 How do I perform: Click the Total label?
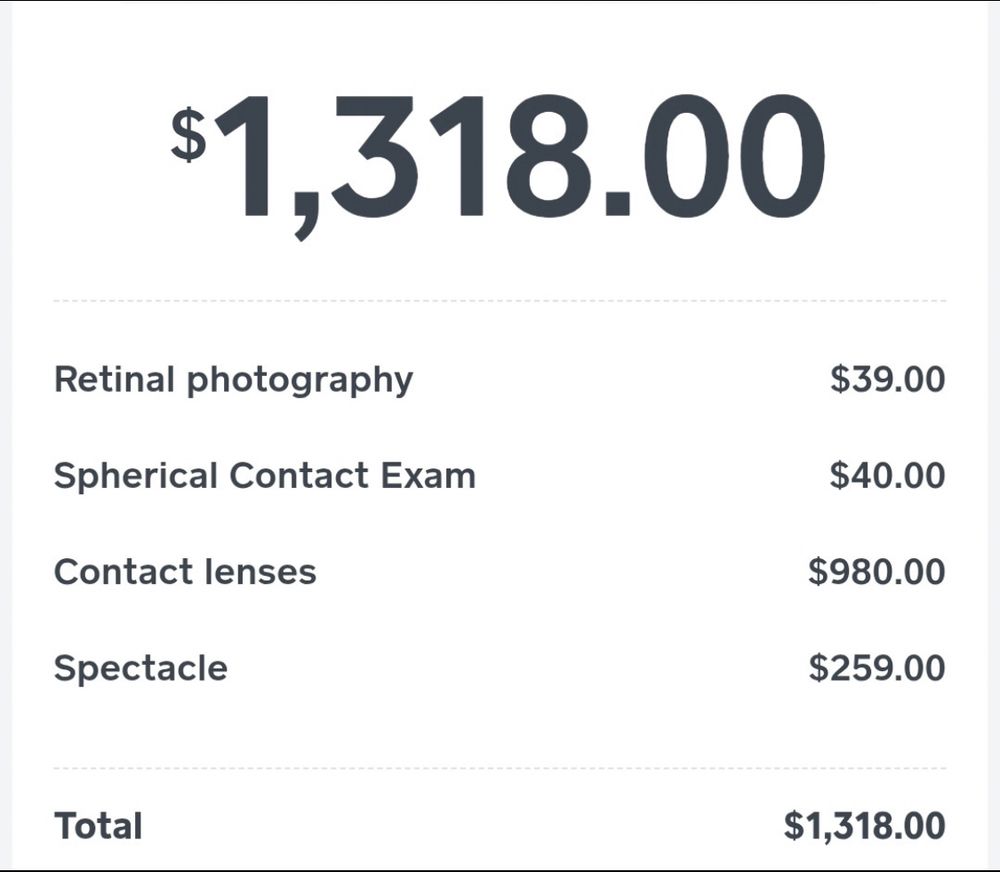point(98,825)
